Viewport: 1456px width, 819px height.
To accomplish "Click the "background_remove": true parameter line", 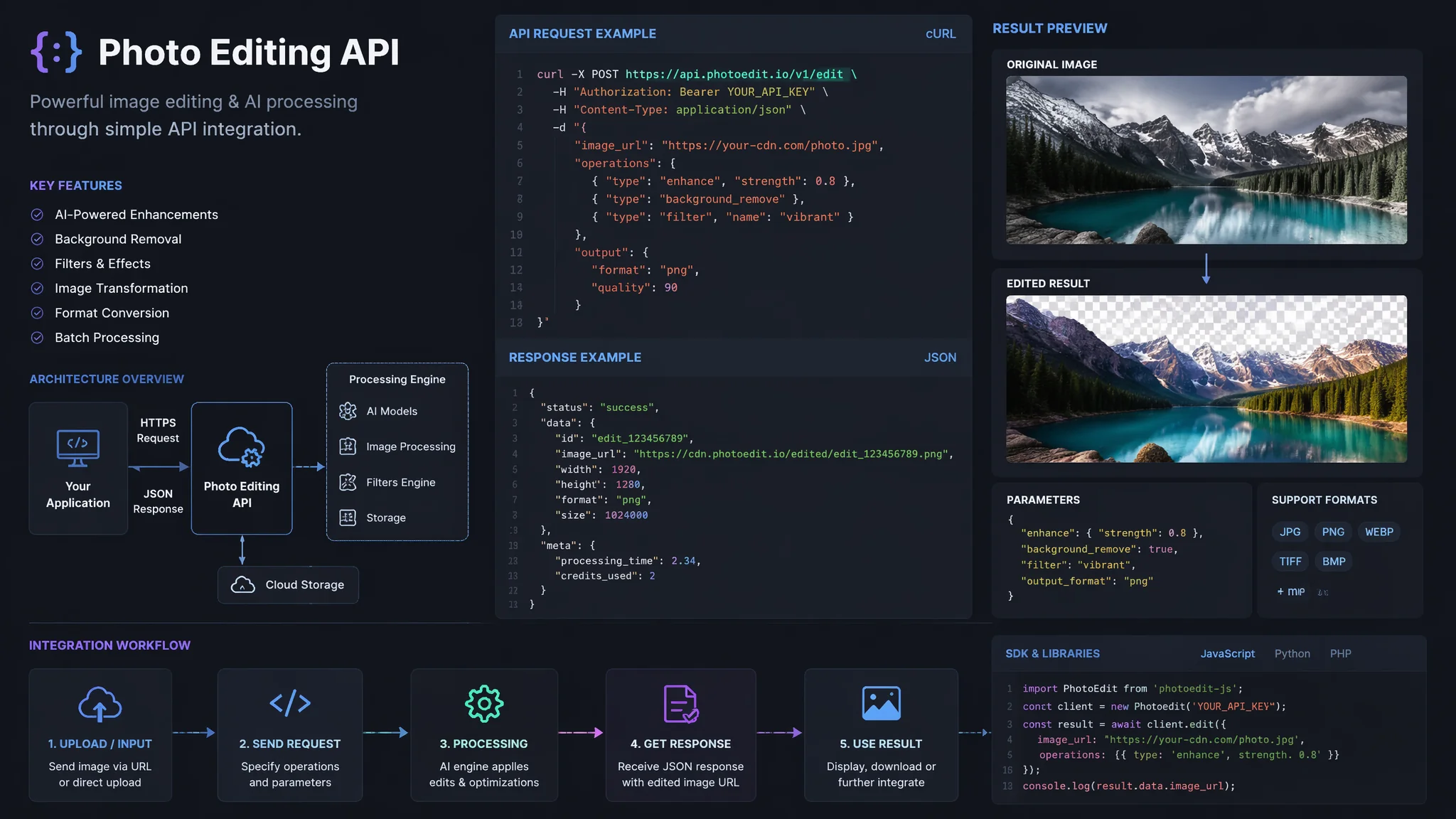I will (x=1100, y=549).
